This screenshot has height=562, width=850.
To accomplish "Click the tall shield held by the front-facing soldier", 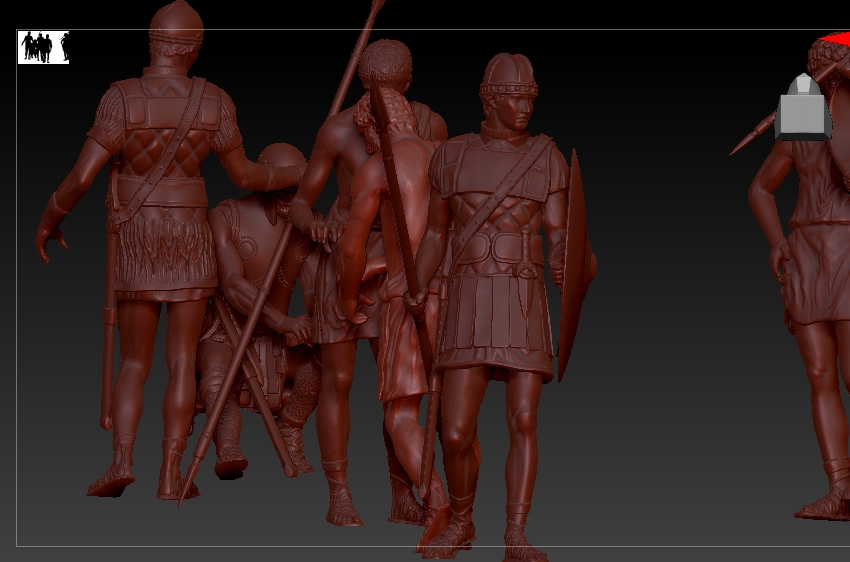I will click(573, 265).
